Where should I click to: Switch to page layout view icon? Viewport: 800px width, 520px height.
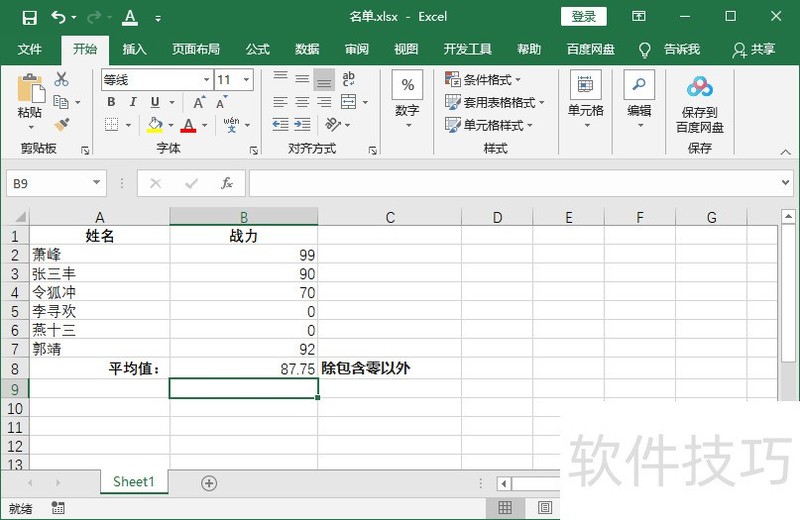pyautogui.click(x=544, y=507)
